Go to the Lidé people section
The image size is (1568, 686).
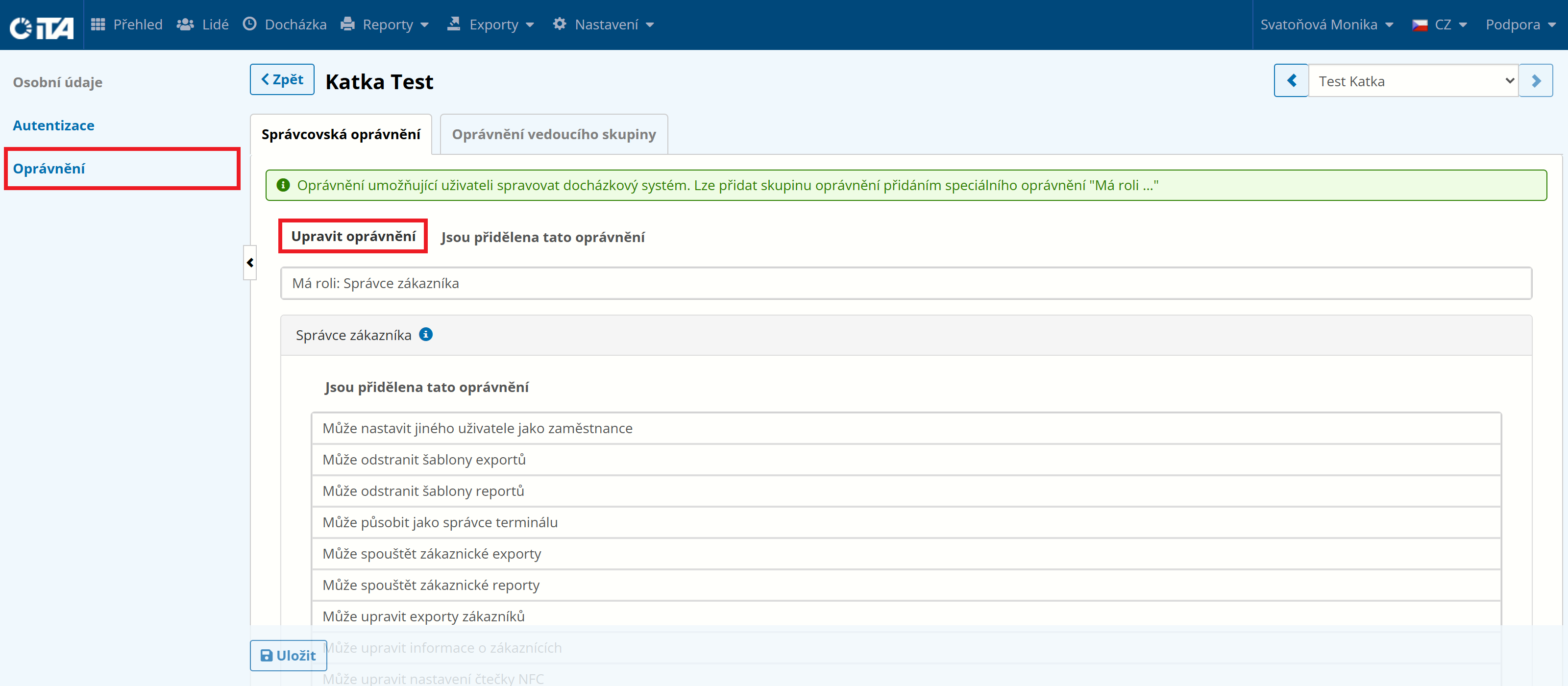[x=203, y=24]
